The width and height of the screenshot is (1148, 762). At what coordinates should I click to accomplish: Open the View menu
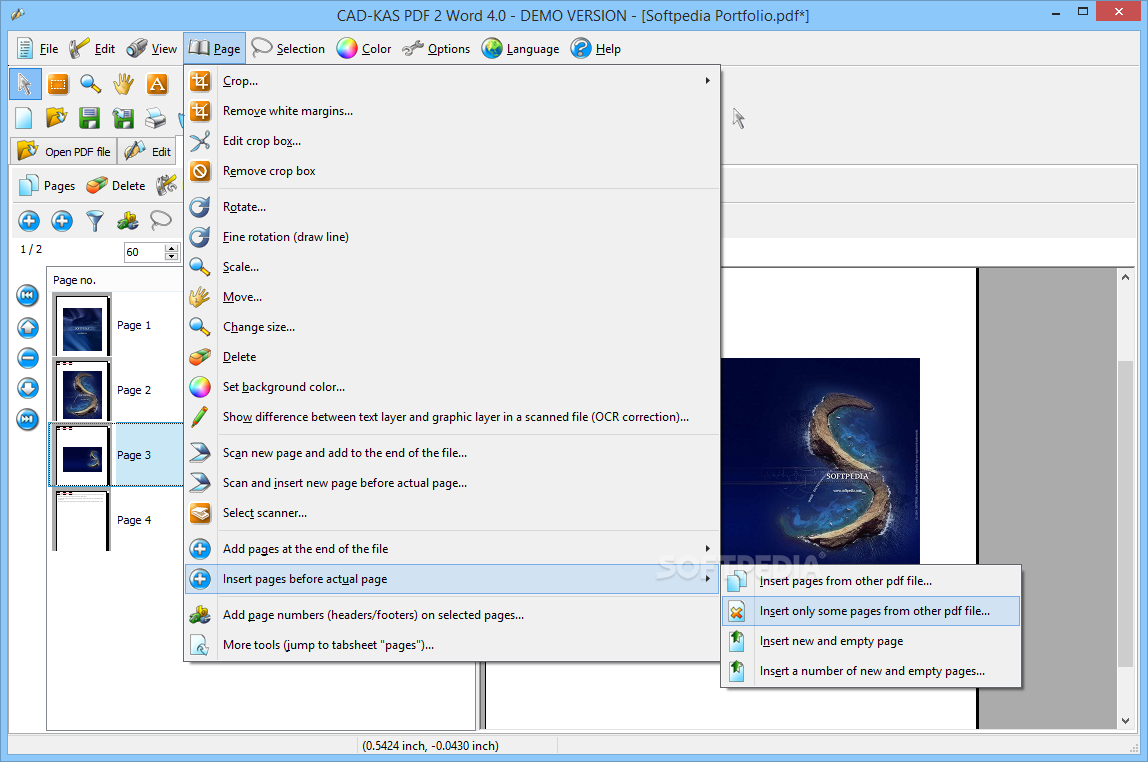(152, 49)
